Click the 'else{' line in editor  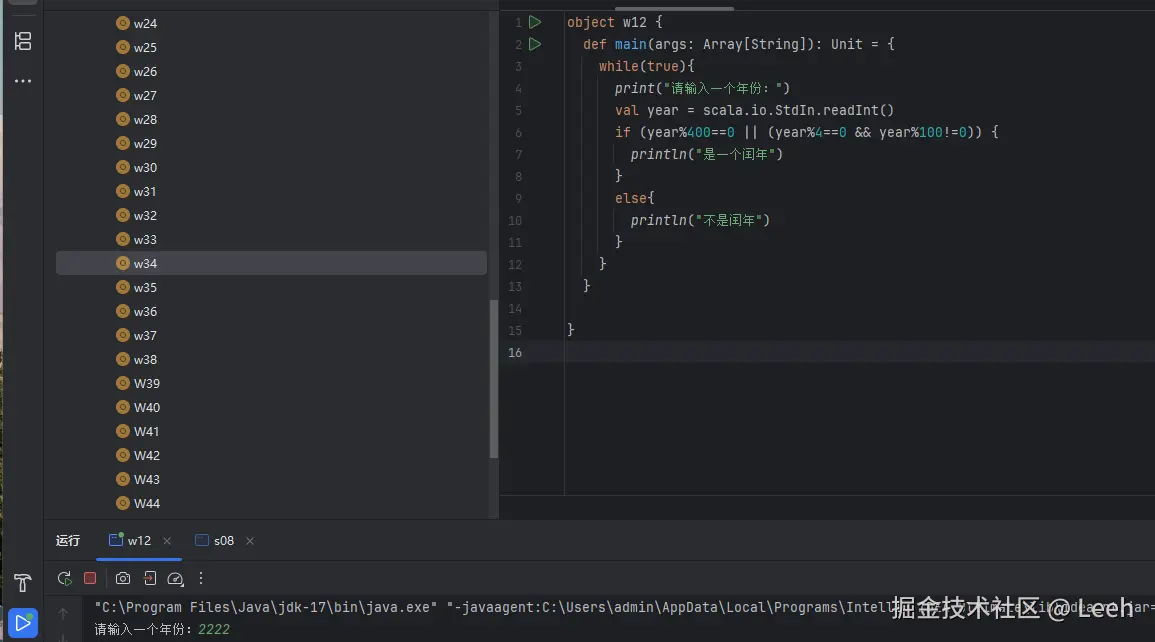pos(634,198)
